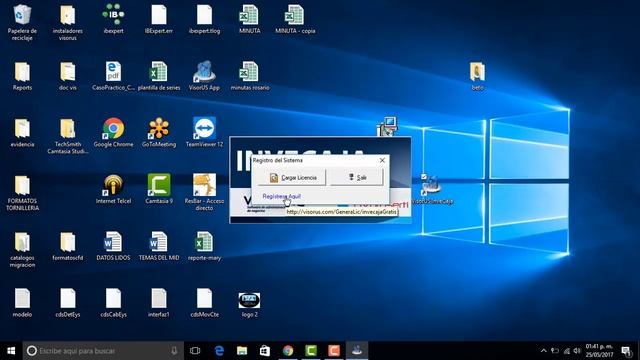Follow the Regístrese Aquí link
The height and width of the screenshot is (360, 640).
click(x=282, y=196)
